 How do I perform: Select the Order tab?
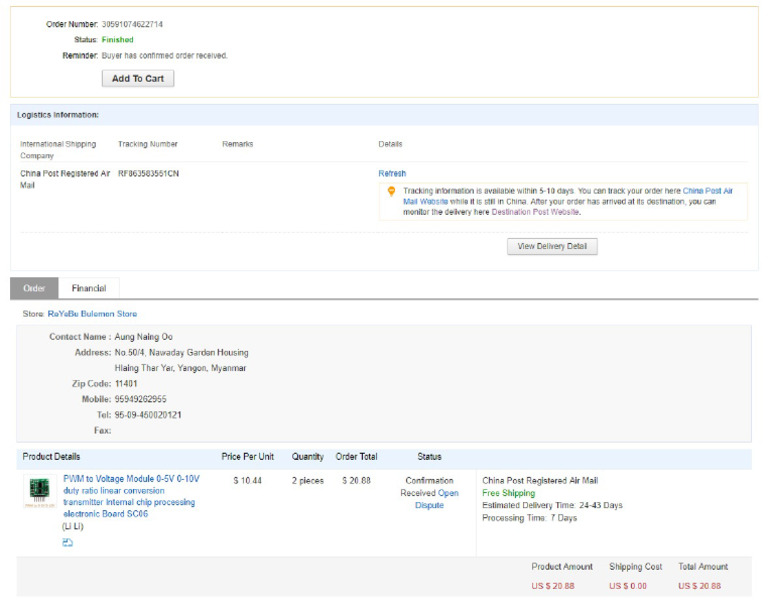point(34,288)
